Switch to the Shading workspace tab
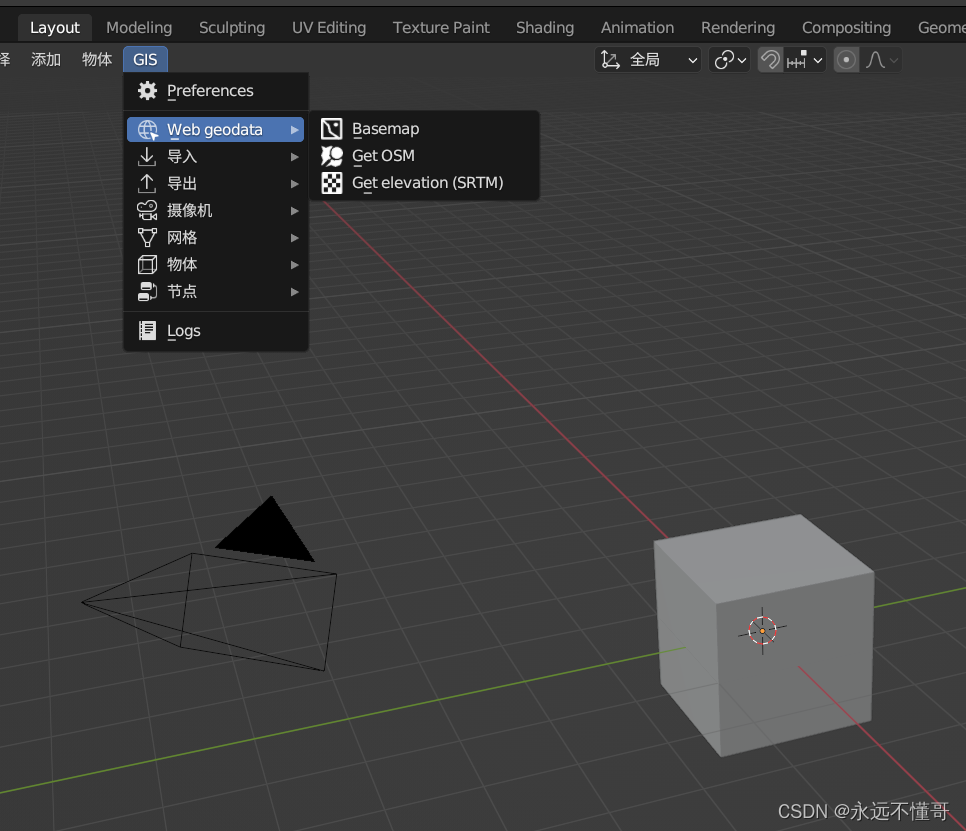 (545, 28)
